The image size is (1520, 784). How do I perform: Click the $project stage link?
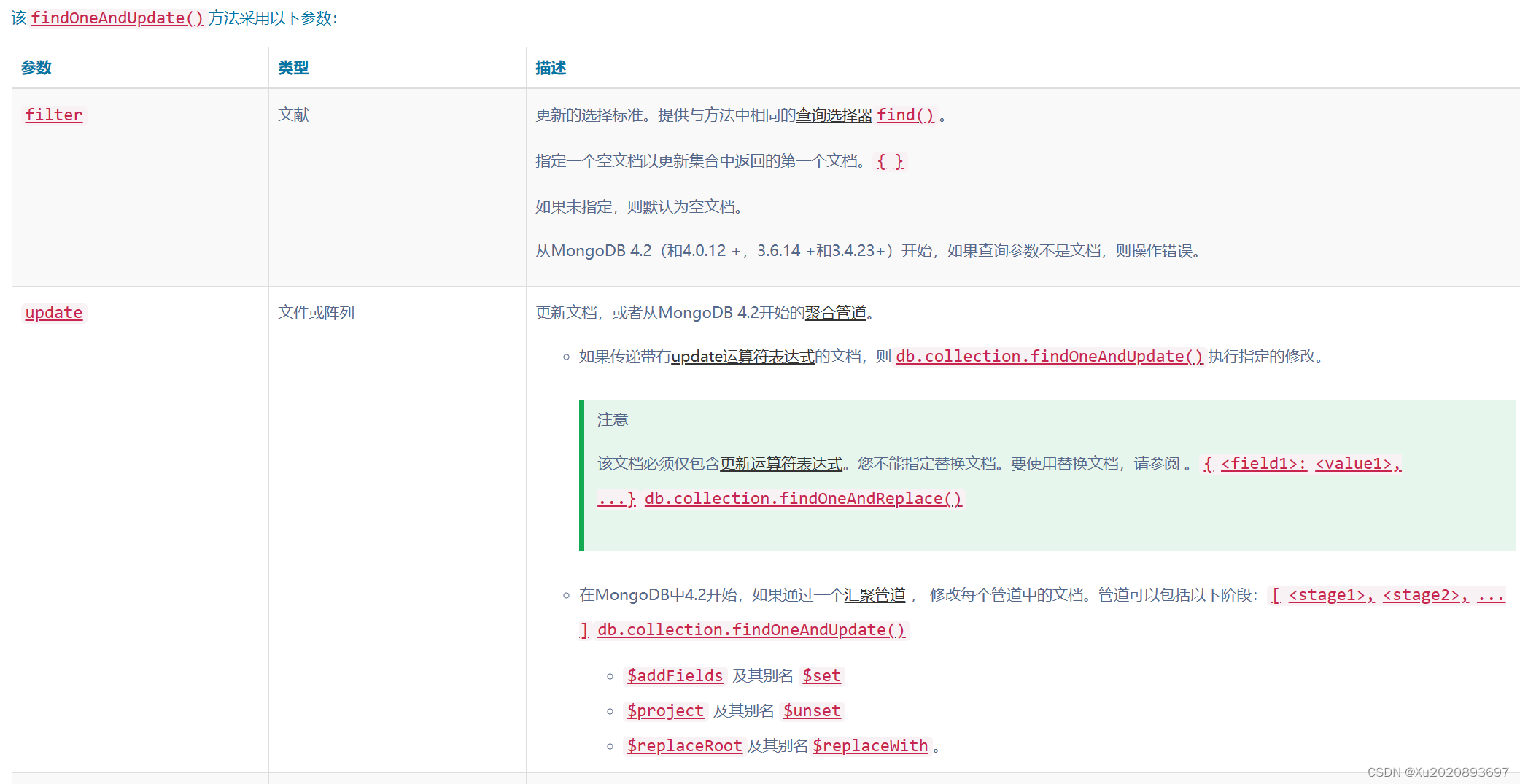click(664, 710)
